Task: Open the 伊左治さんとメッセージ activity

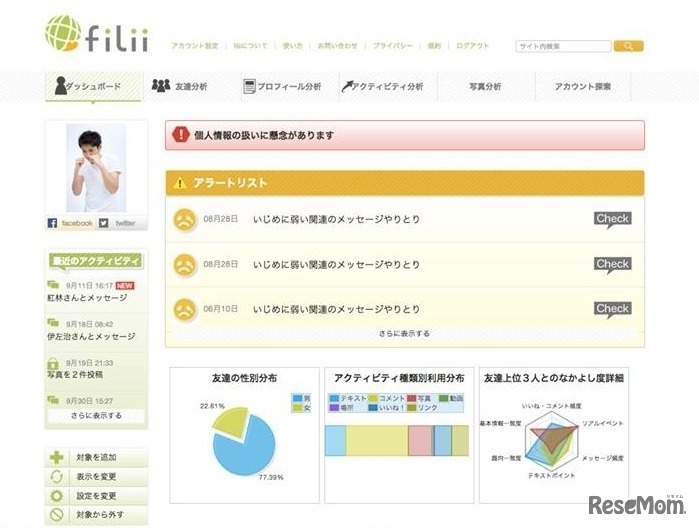Action: coord(91,336)
